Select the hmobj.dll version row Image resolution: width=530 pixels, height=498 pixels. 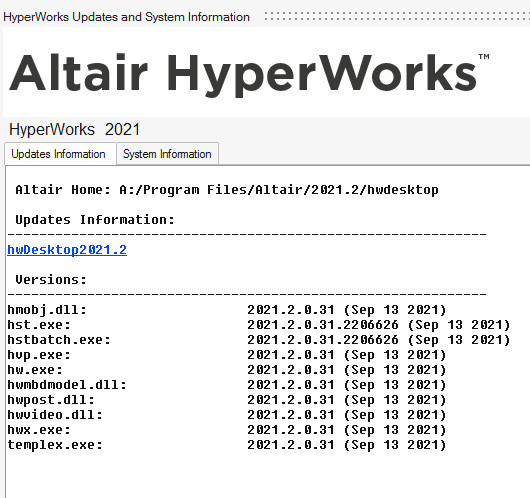pos(227,310)
